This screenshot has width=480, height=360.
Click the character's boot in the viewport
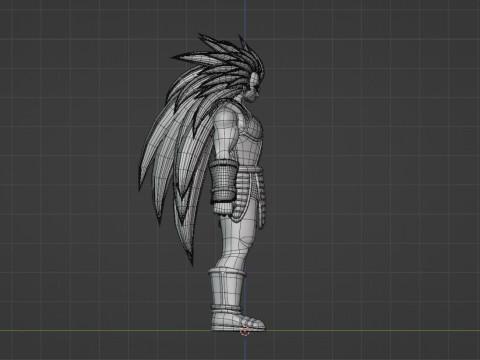(x=233, y=300)
